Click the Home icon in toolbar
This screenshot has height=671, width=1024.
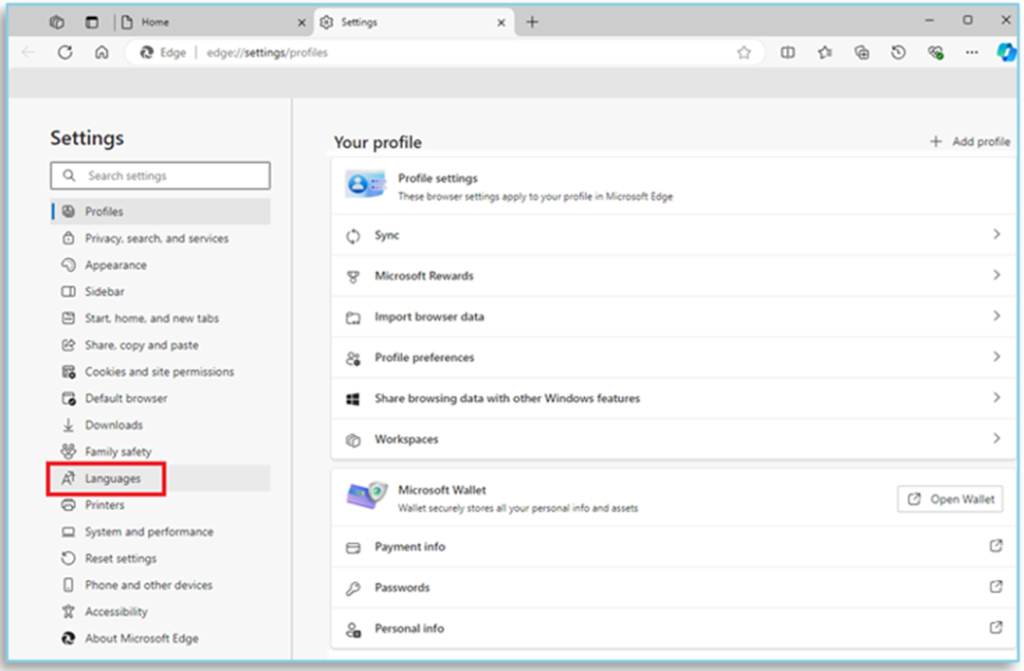(101, 53)
